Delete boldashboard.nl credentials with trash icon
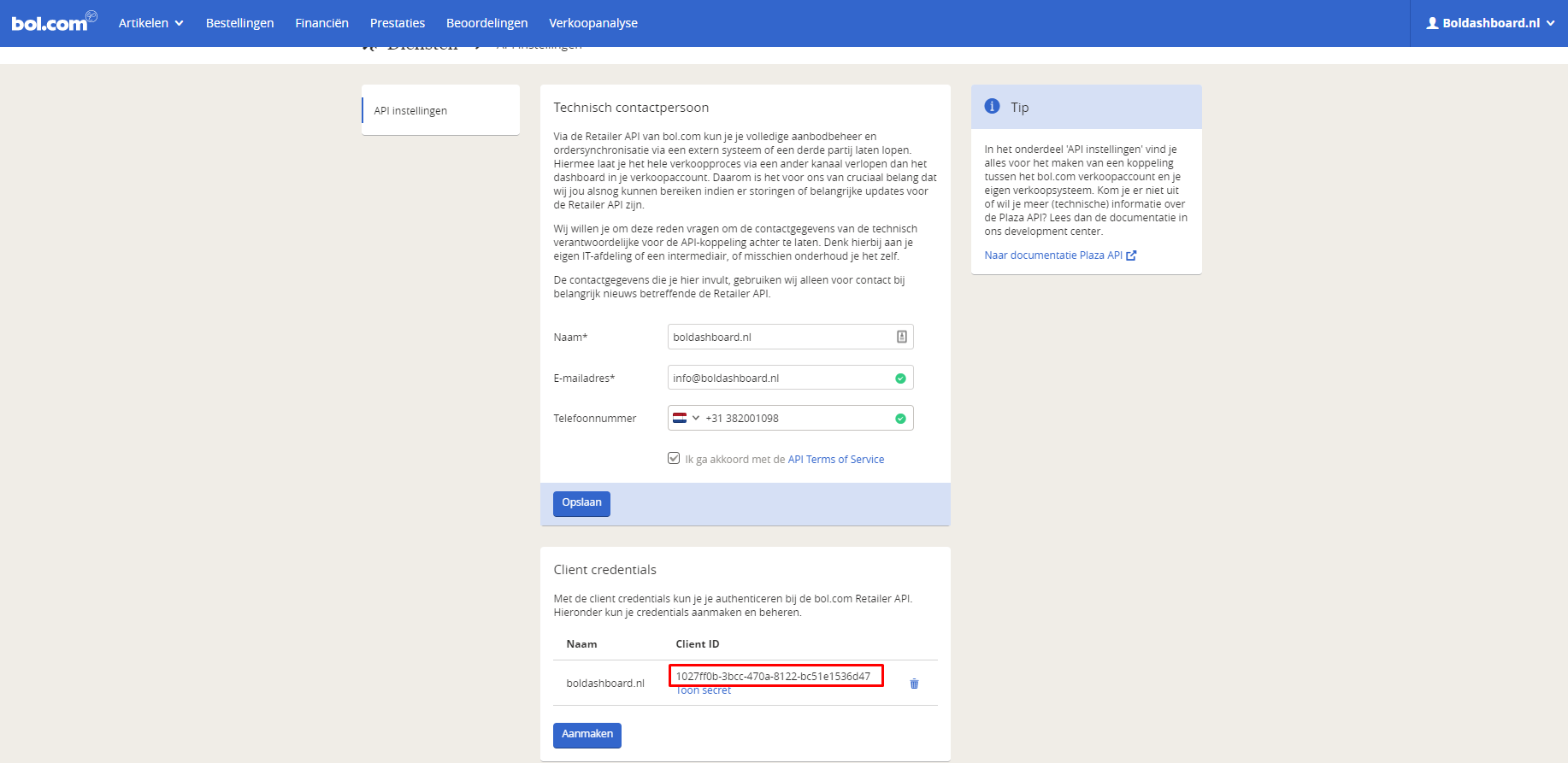This screenshot has height=763, width=1568. pos(914,684)
